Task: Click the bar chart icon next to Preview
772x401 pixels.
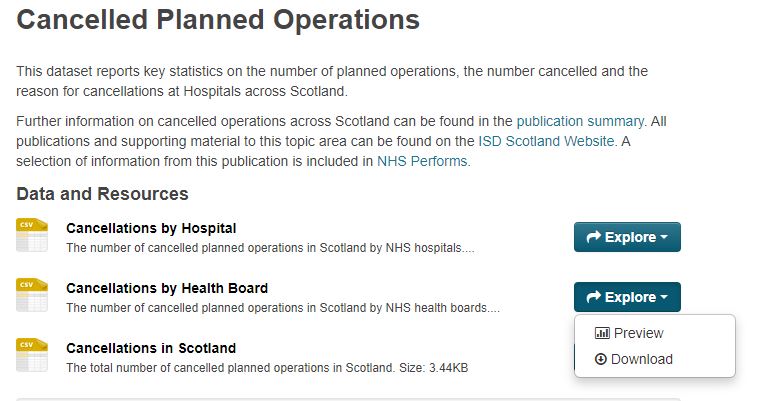Action: pos(602,333)
